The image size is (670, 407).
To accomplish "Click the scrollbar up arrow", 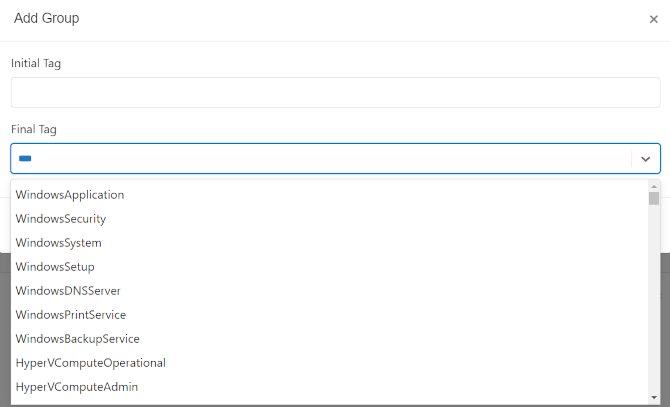I will [654, 187].
